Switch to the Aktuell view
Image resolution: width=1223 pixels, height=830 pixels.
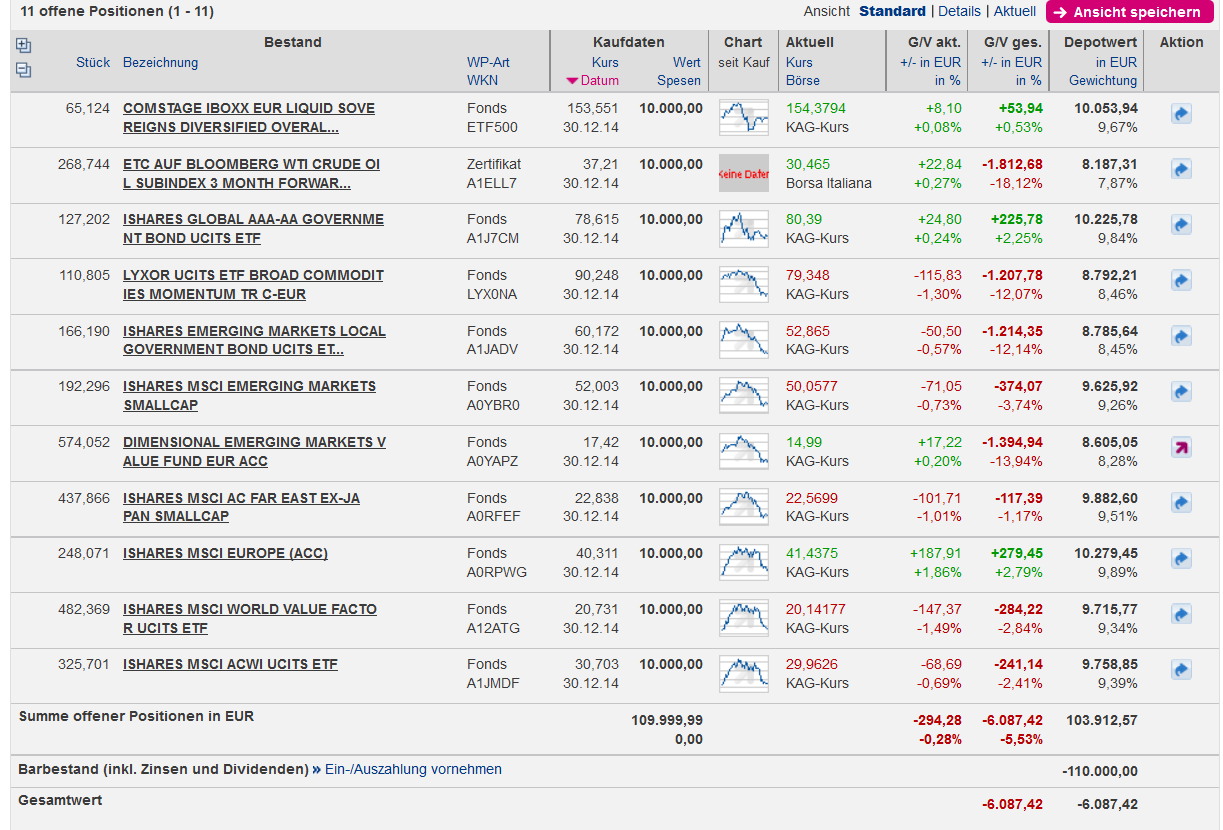(x=1014, y=11)
